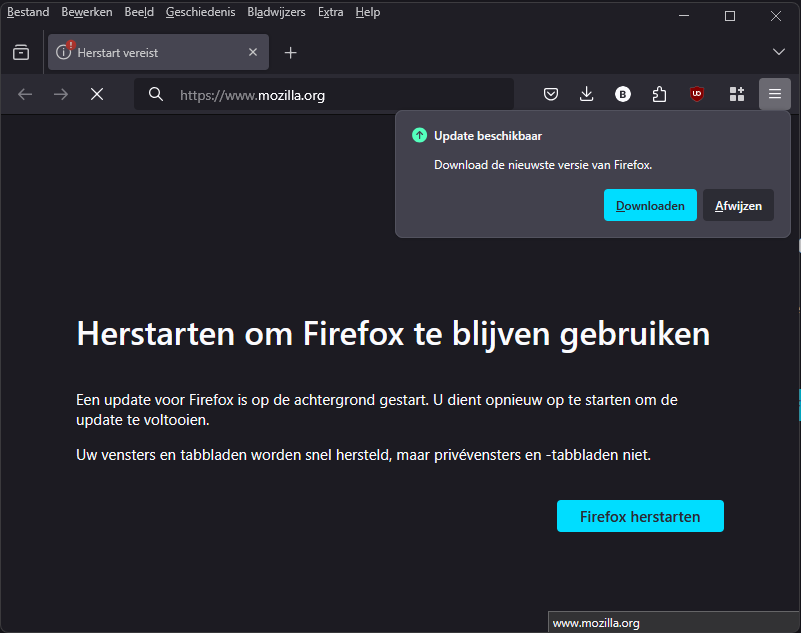Go forward with the forward arrow
Image resolution: width=801 pixels, height=633 pixels.
pyautogui.click(x=61, y=95)
